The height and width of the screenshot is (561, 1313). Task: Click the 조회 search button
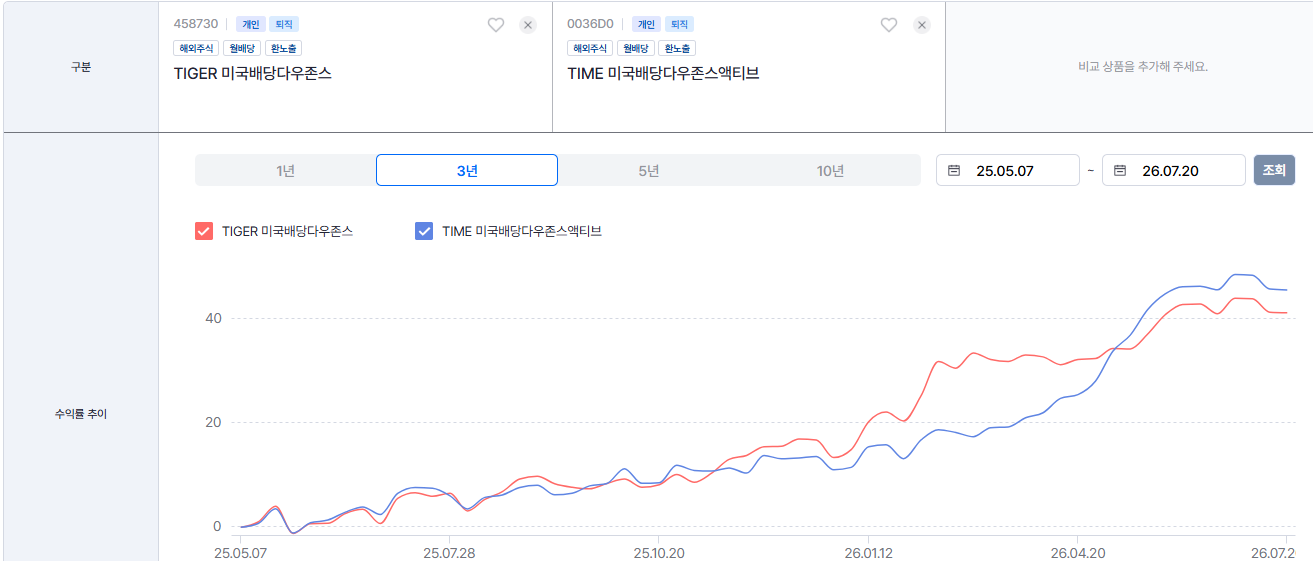coord(1274,170)
